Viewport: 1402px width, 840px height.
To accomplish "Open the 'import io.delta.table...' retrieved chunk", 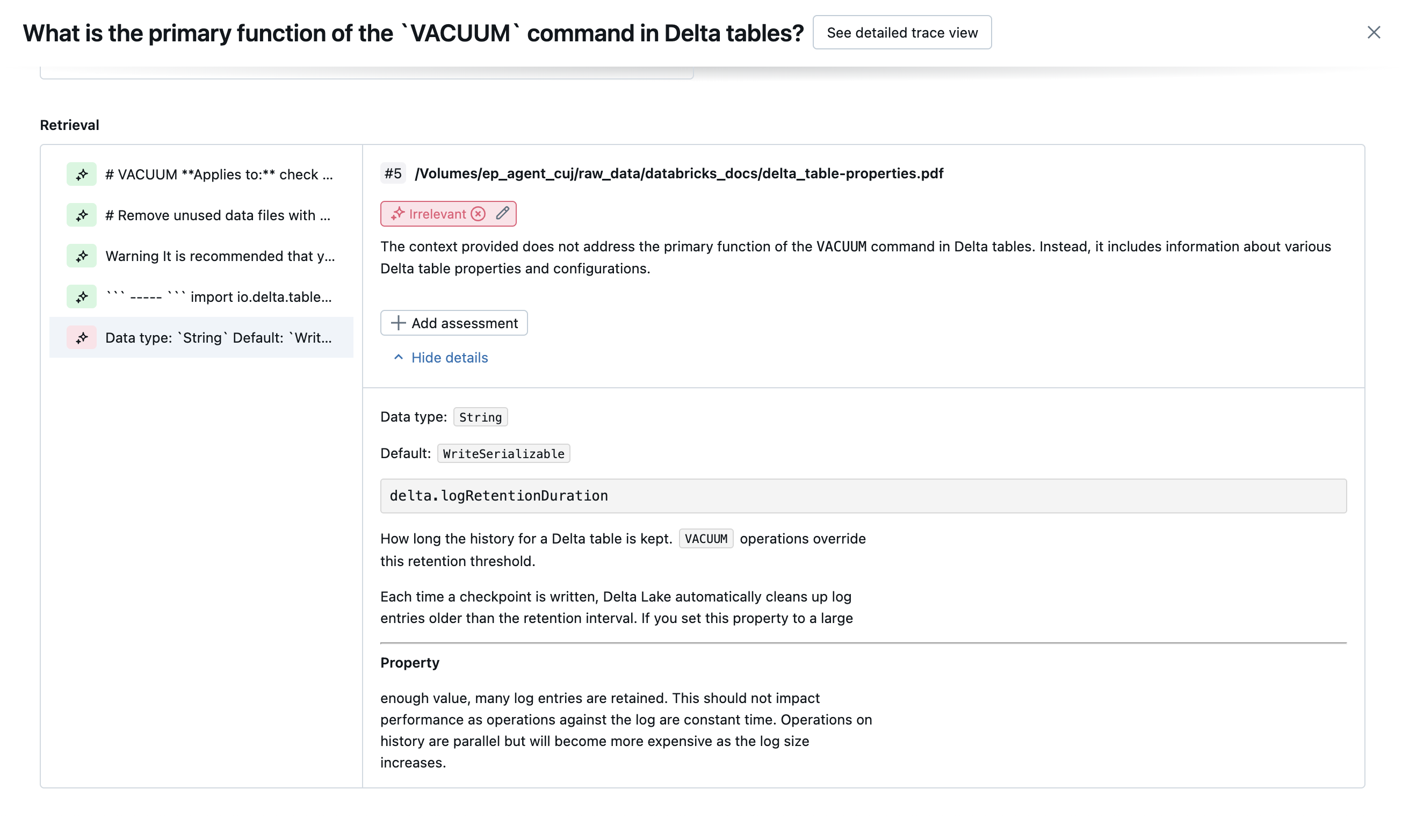I will click(219, 296).
